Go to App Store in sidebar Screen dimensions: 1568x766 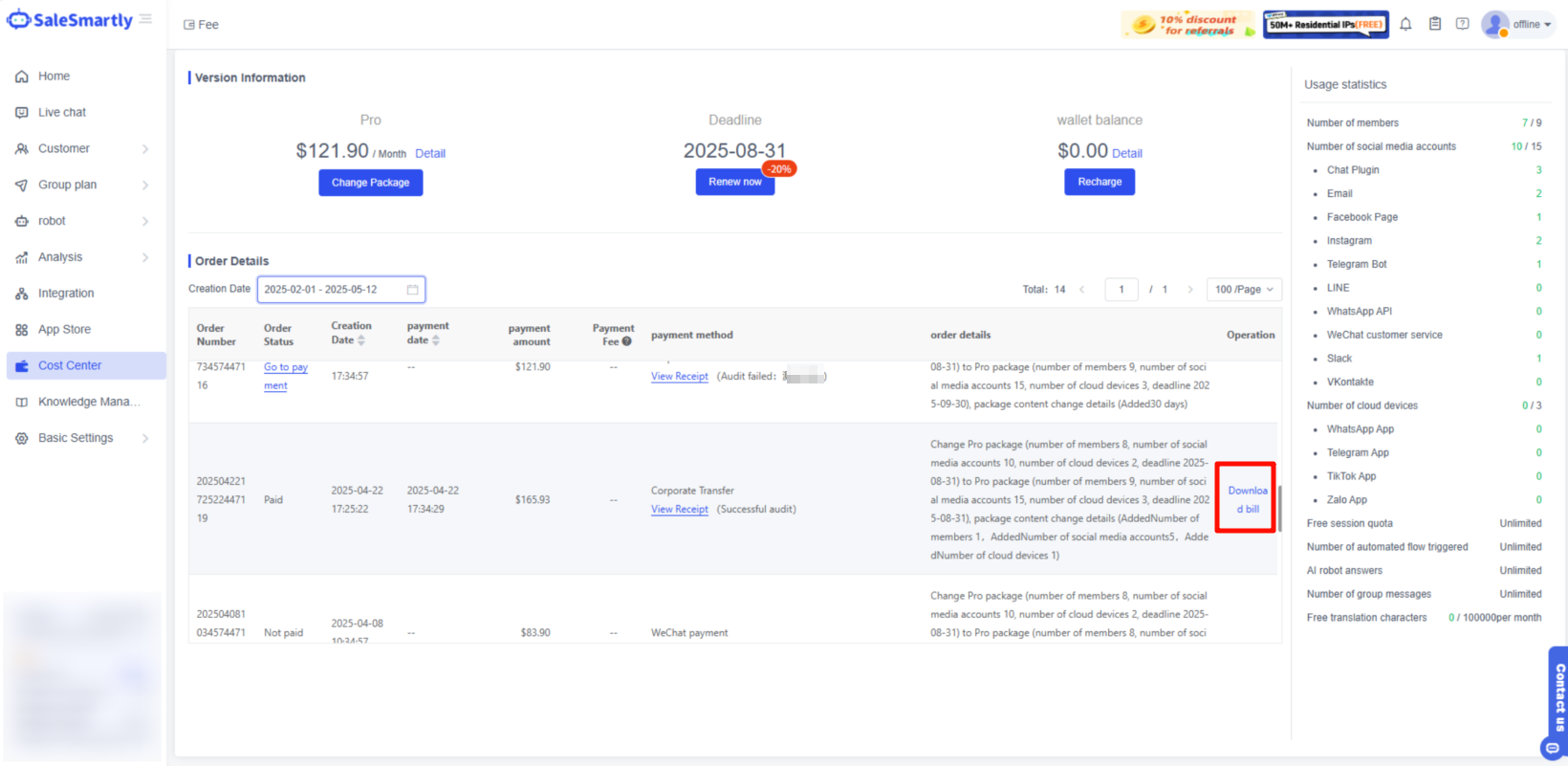[64, 330]
